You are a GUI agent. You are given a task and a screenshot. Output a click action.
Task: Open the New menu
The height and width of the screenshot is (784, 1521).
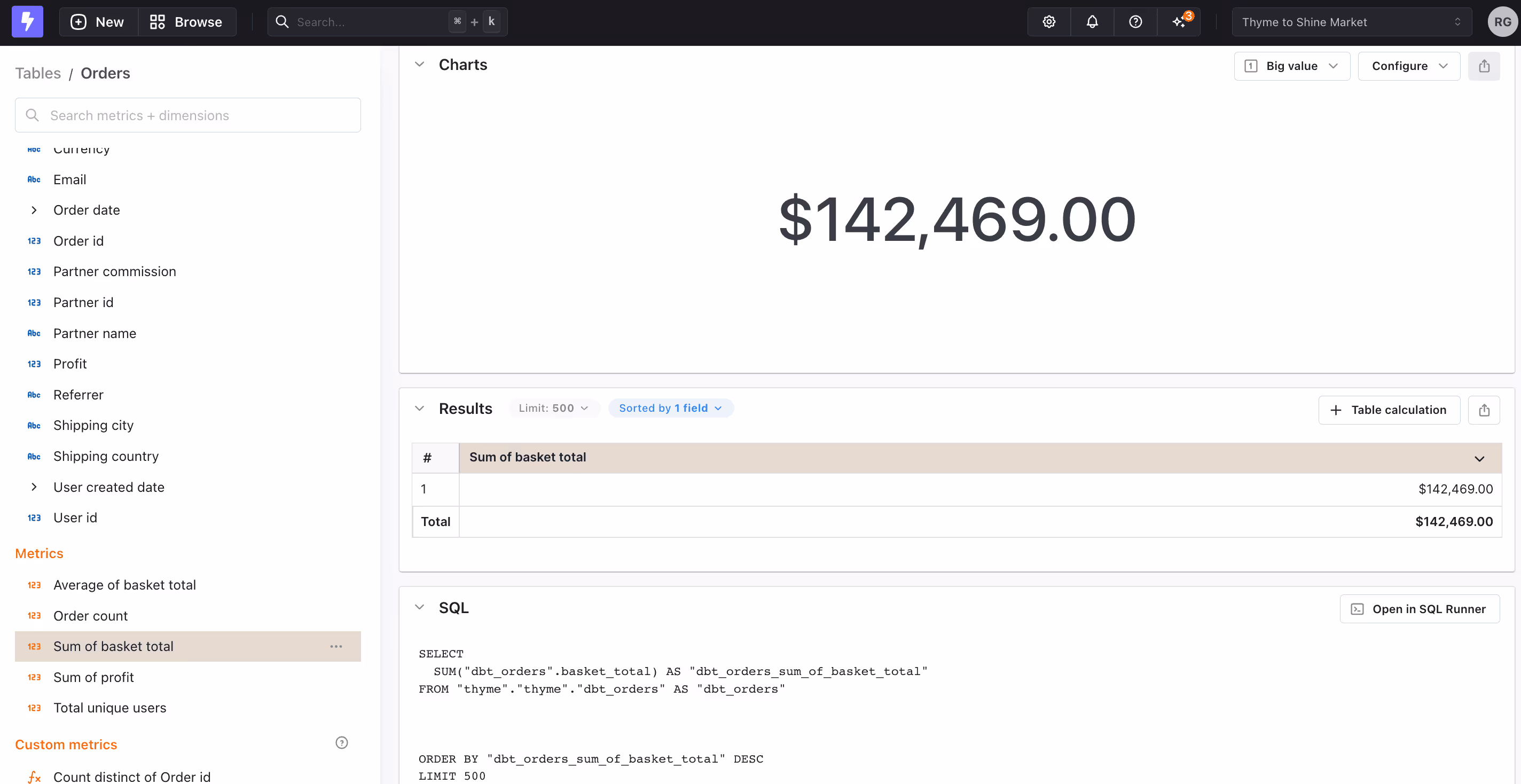[x=98, y=22]
